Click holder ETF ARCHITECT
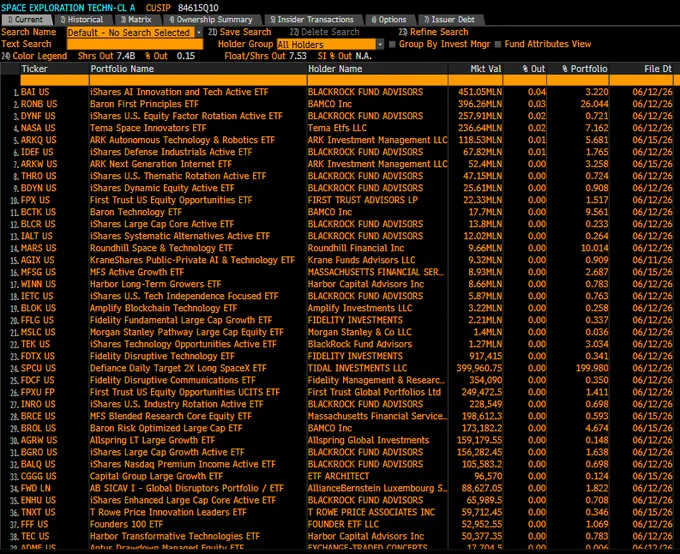This screenshot has height=554, width=680. point(339,476)
